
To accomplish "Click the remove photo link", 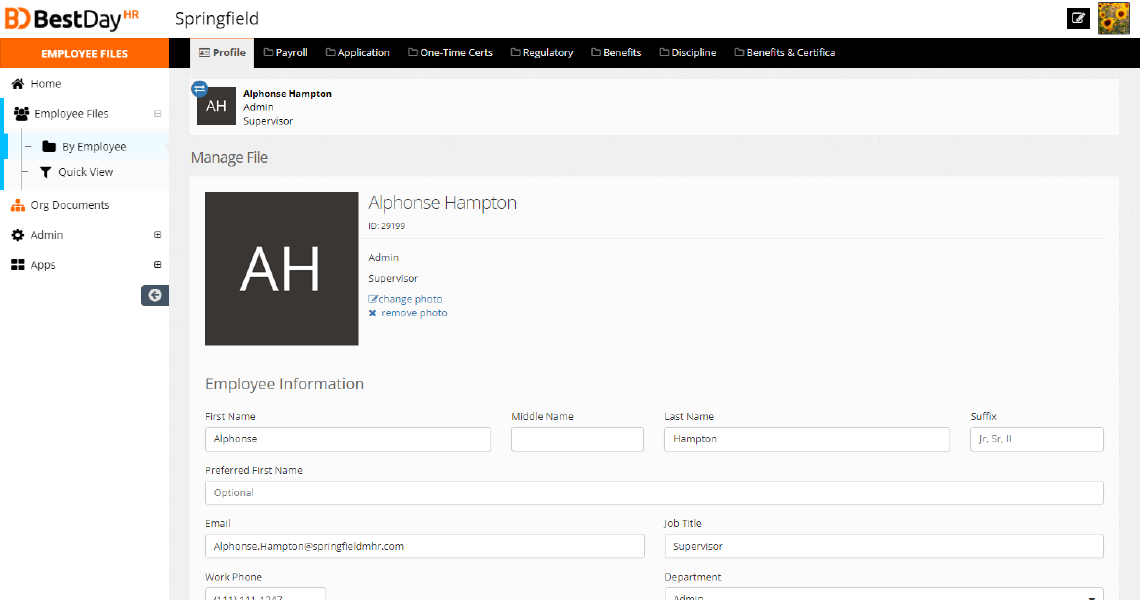I will [x=408, y=313].
